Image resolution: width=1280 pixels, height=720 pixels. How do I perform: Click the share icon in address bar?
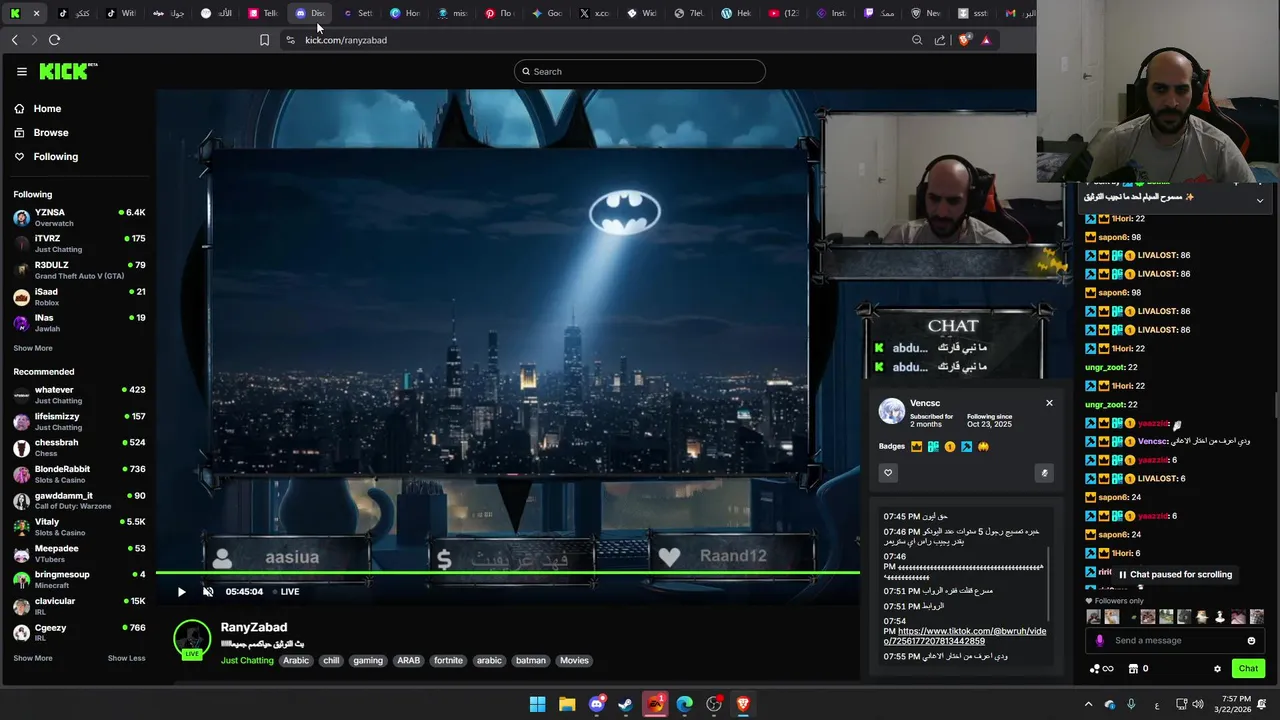940,40
